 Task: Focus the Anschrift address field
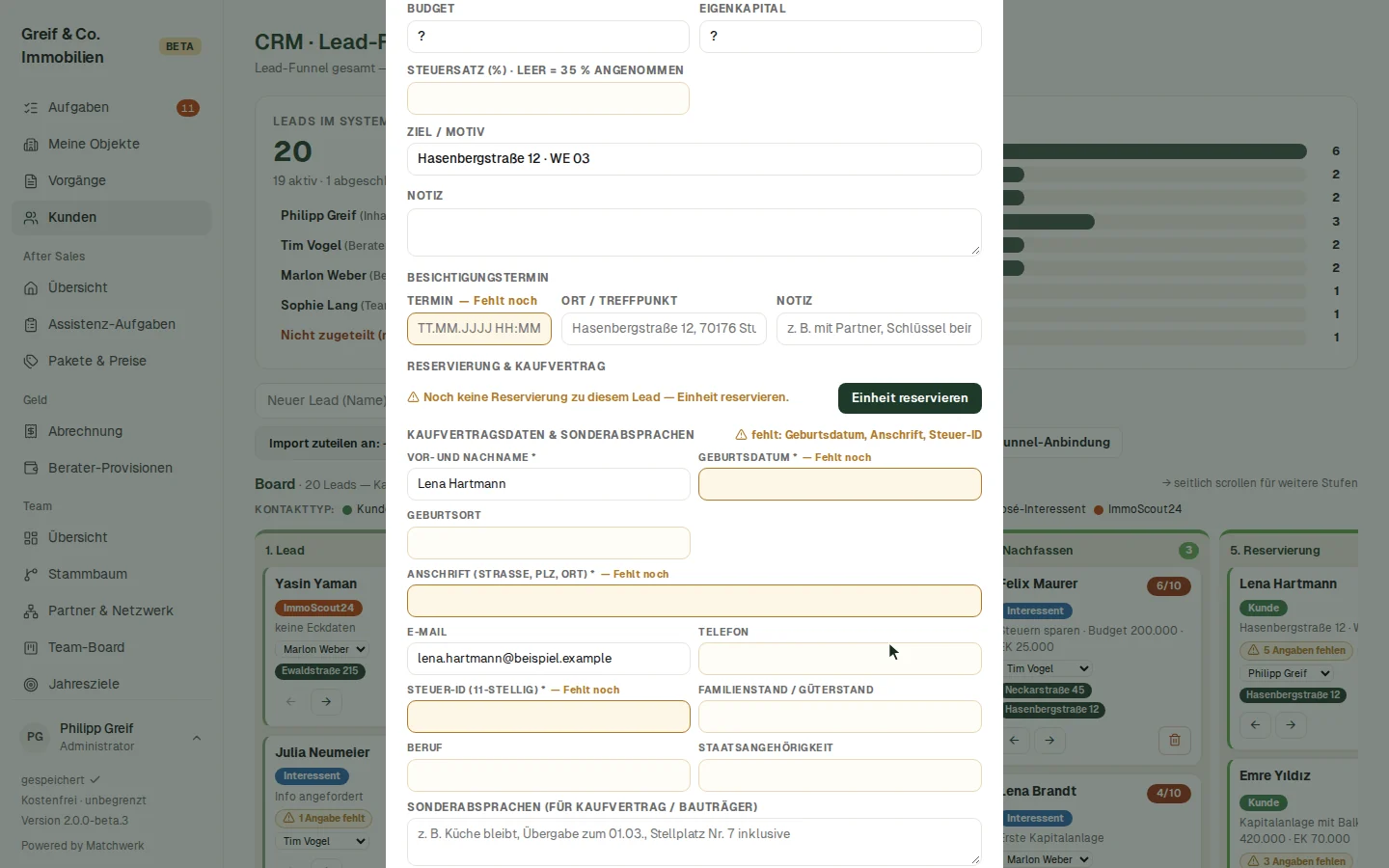pos(694,601)
